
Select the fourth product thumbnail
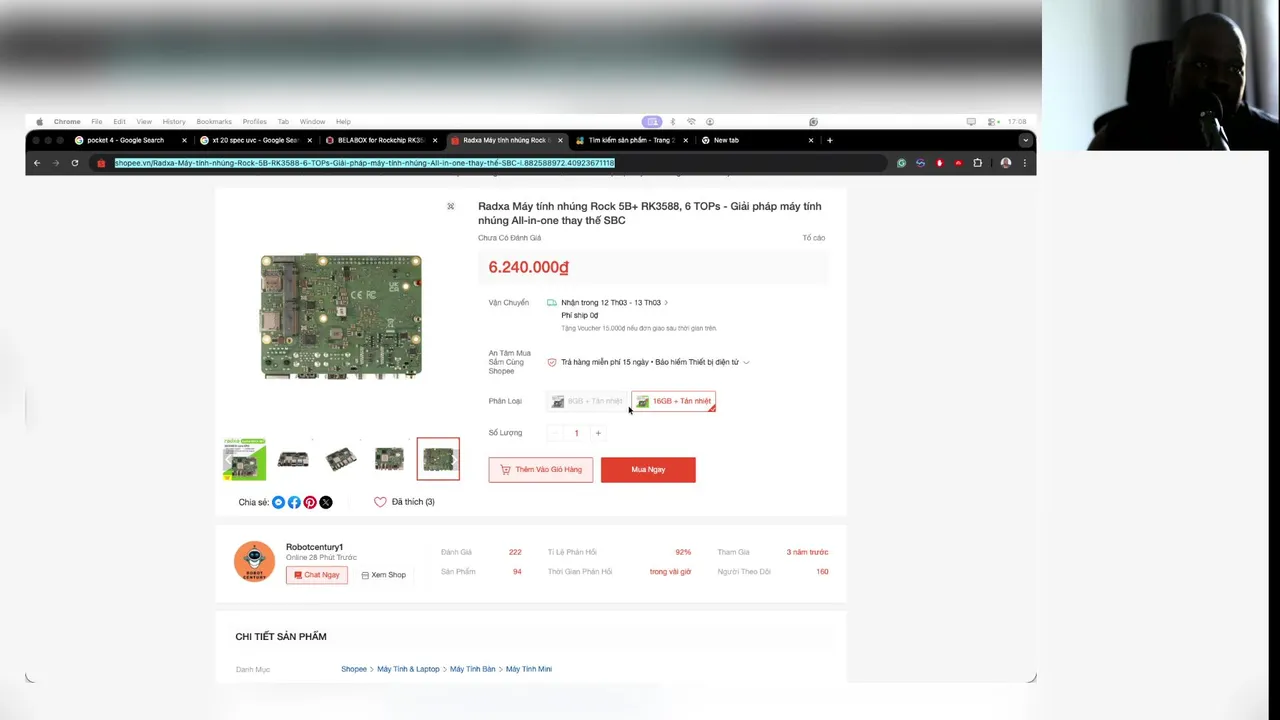[x=389, y=459]
